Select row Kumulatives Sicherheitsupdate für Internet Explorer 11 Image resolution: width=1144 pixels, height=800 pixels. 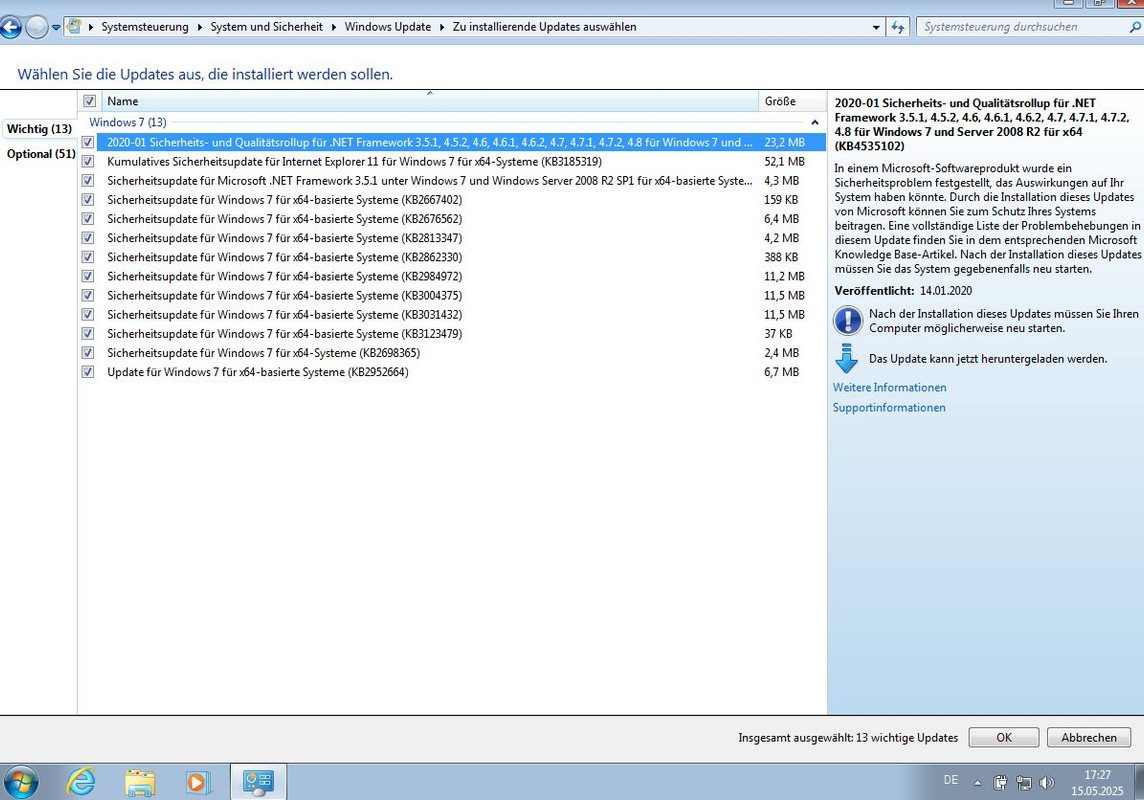pyautogui.click(x=452, y=161)
